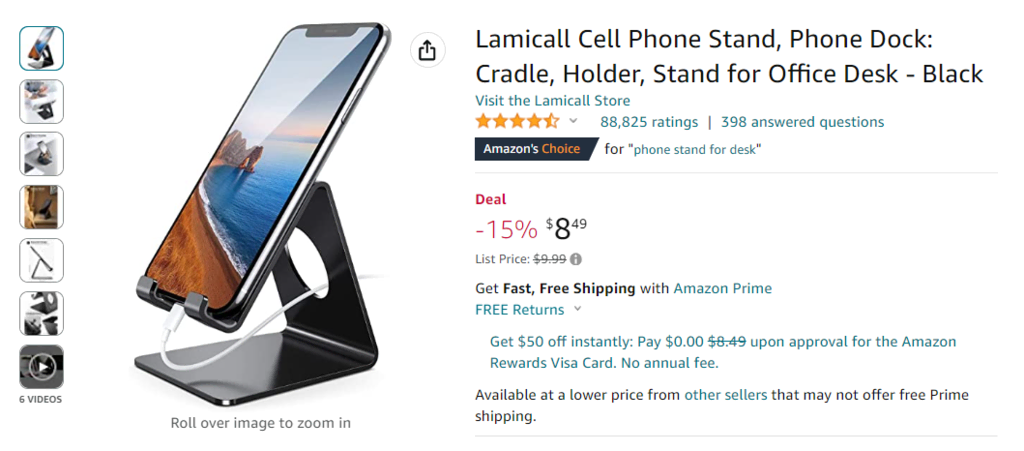
Task: Select the fifth thumbnail showing stand side profile
Action: click(41, 260)
